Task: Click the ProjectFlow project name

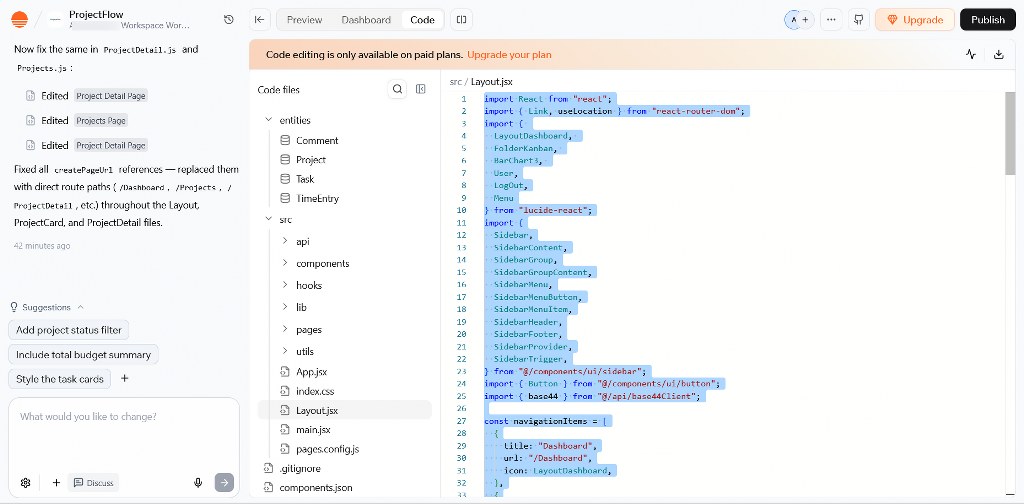Action: pos(96,14)
